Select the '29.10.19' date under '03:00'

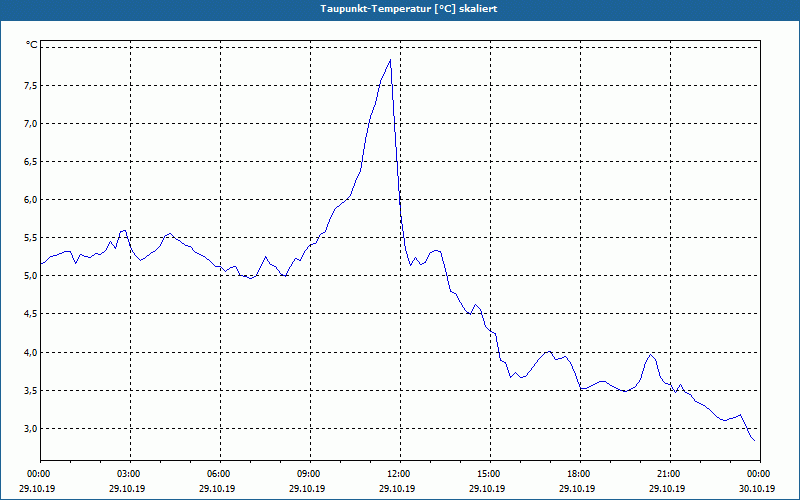coord(127,488)
